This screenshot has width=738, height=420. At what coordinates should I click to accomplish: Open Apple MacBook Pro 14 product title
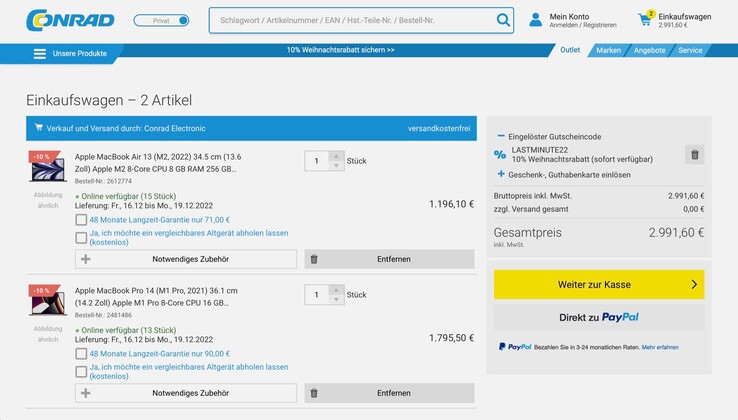156,297
